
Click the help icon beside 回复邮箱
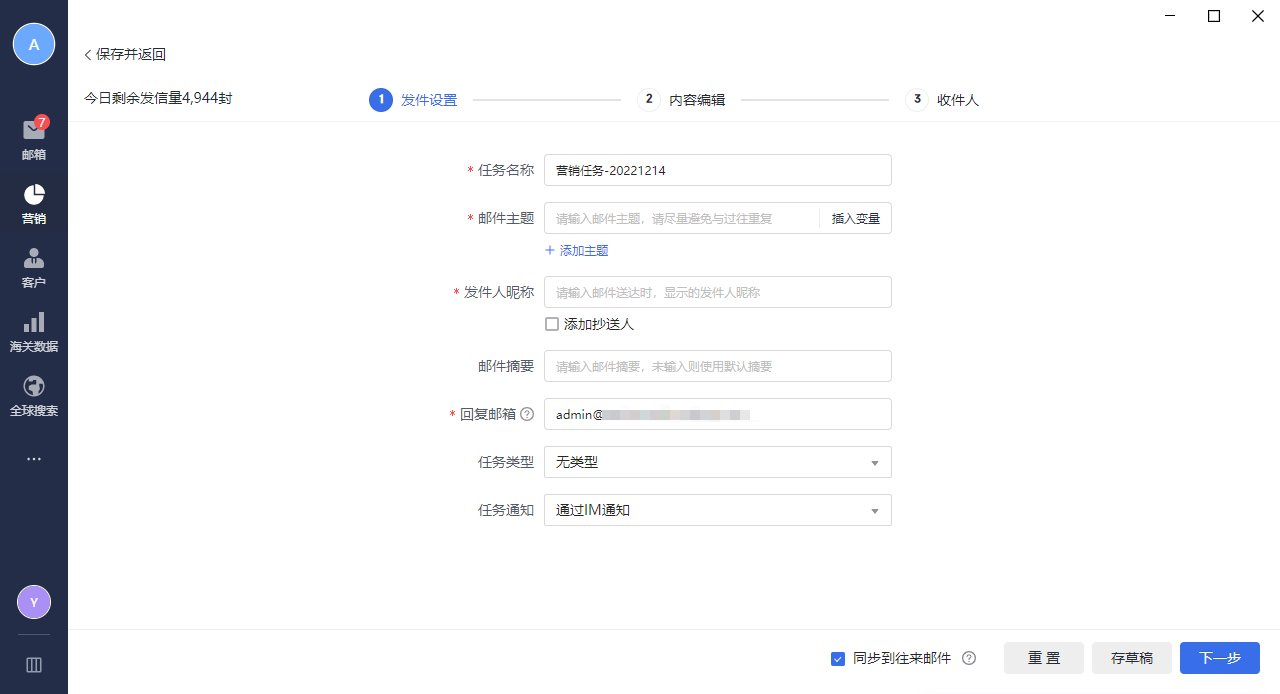pyautogui.click(x=527, y=414)
